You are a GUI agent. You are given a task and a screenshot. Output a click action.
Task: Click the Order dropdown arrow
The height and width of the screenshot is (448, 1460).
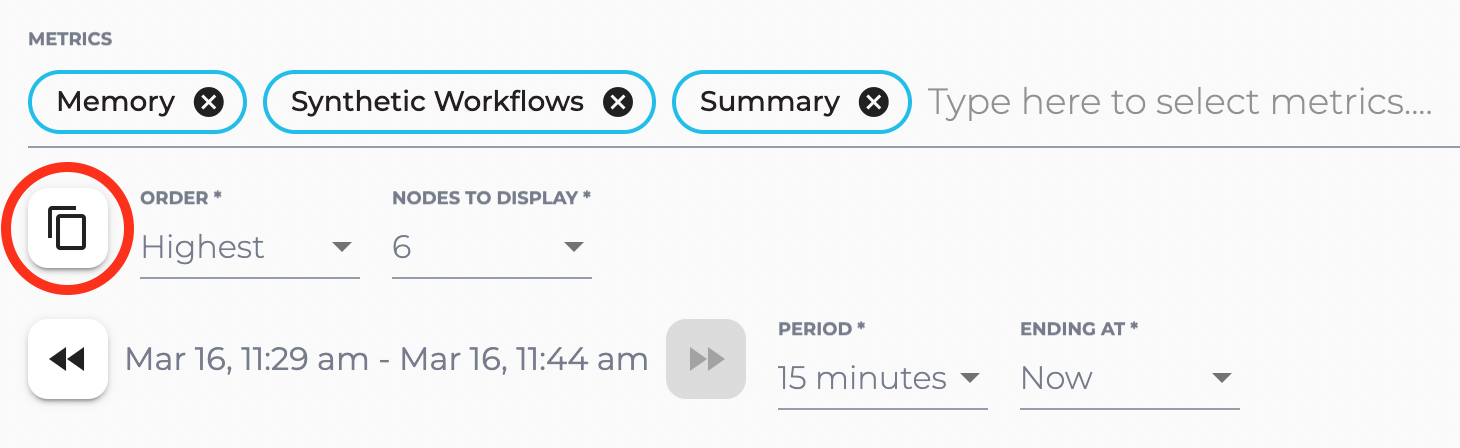[341, 247]
